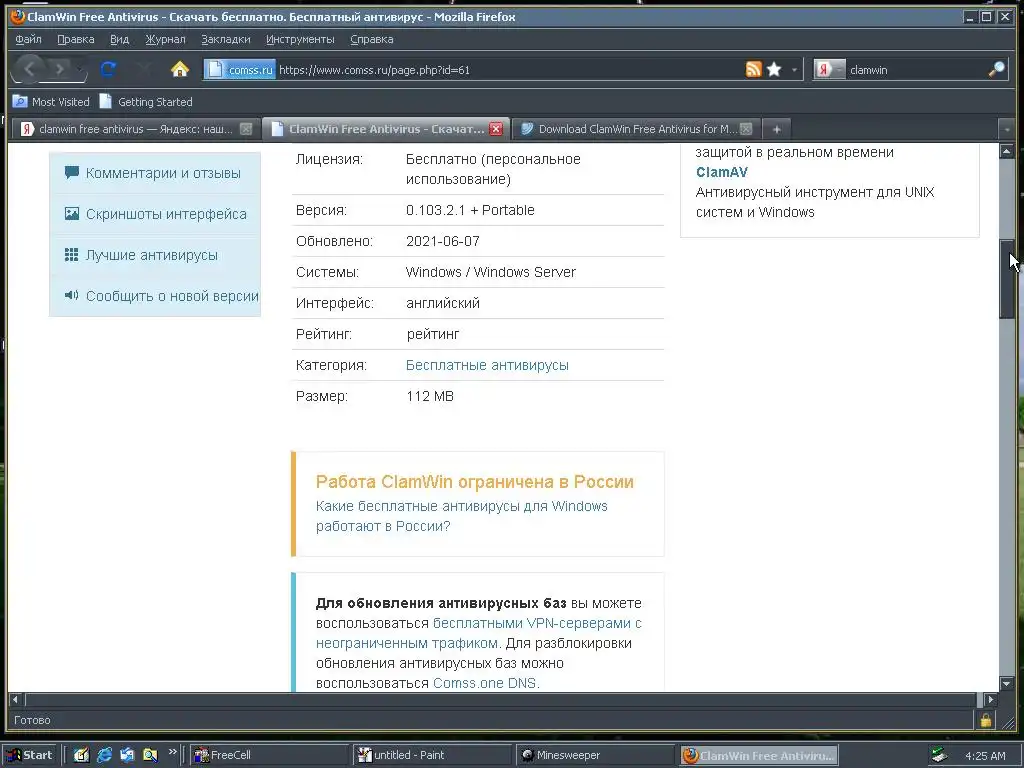Viewport: 1024px width, 768px height.
Task: Open a new tab with plus button
Action: tap(776, 129)
